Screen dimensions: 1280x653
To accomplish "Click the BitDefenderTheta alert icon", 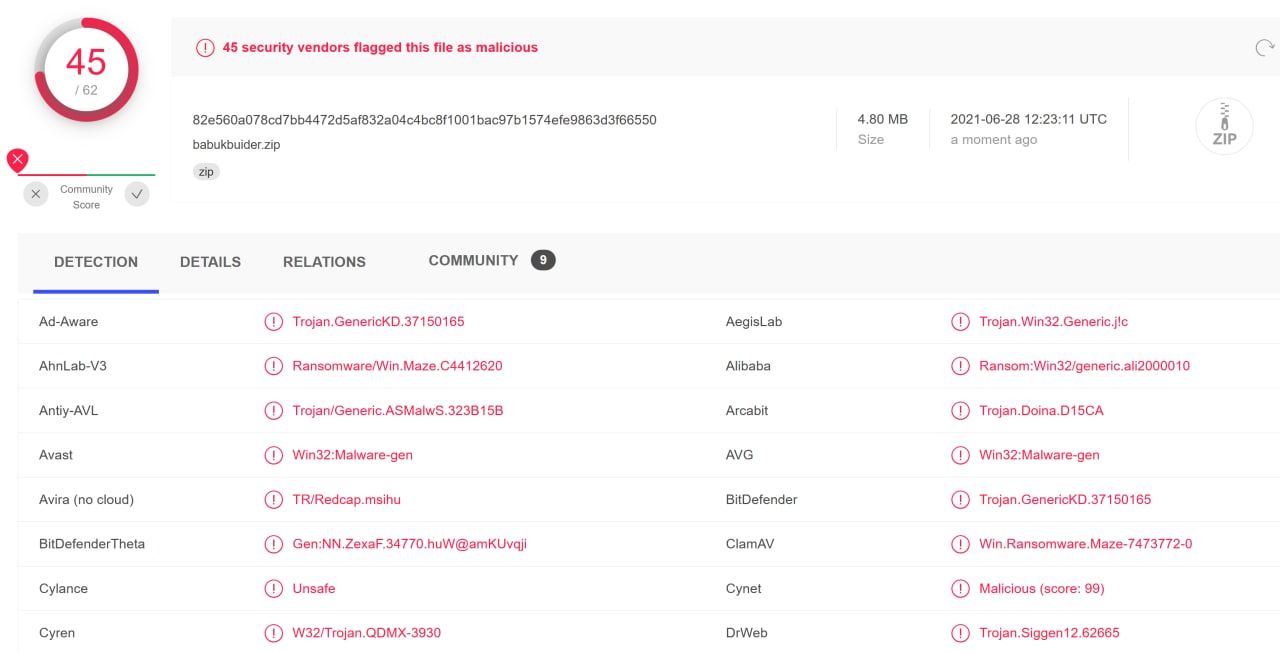I will (x=273, y=544).
